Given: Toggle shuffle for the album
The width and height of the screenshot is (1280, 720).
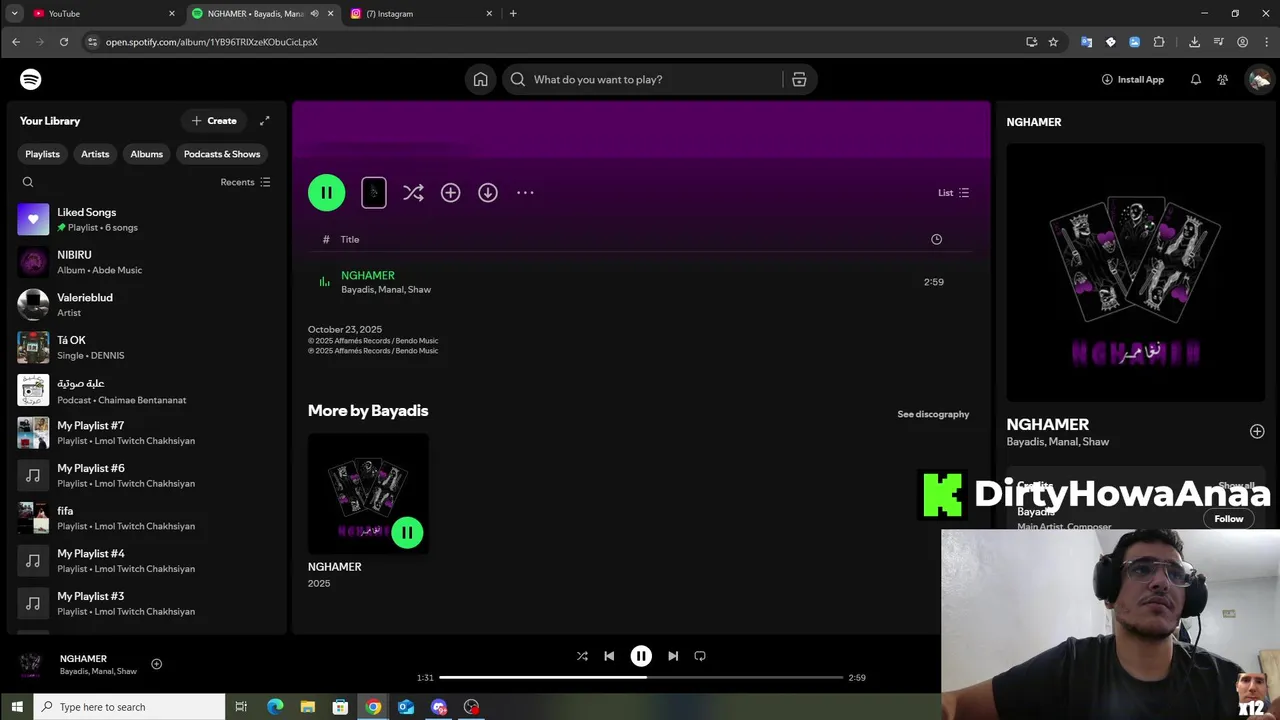Looking at the screenshot, I should pos(413,193).
